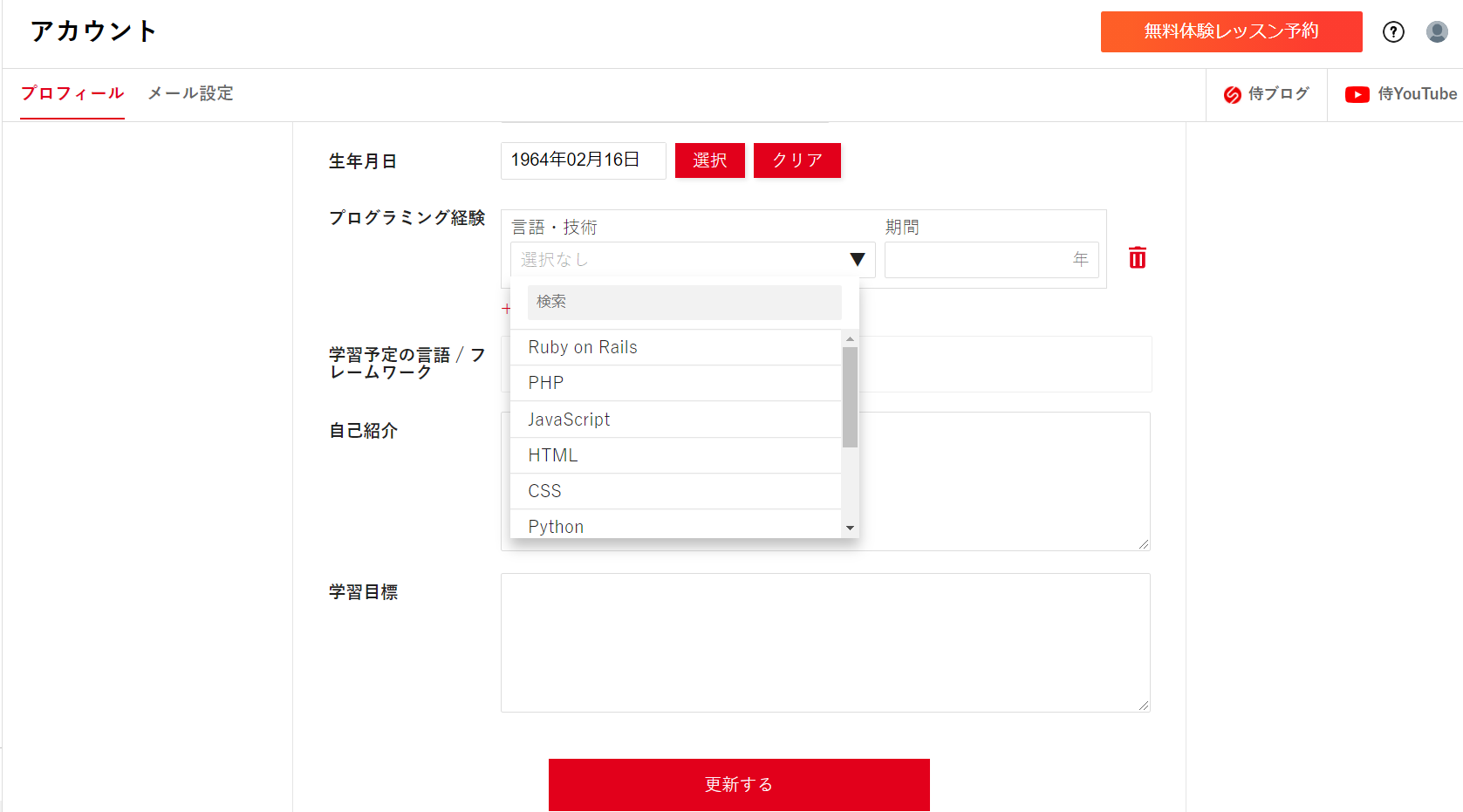The height and width of the screenshot is (812, 1463).
Task: Focus the 検索 search field
Action: [x=684, y=302]
